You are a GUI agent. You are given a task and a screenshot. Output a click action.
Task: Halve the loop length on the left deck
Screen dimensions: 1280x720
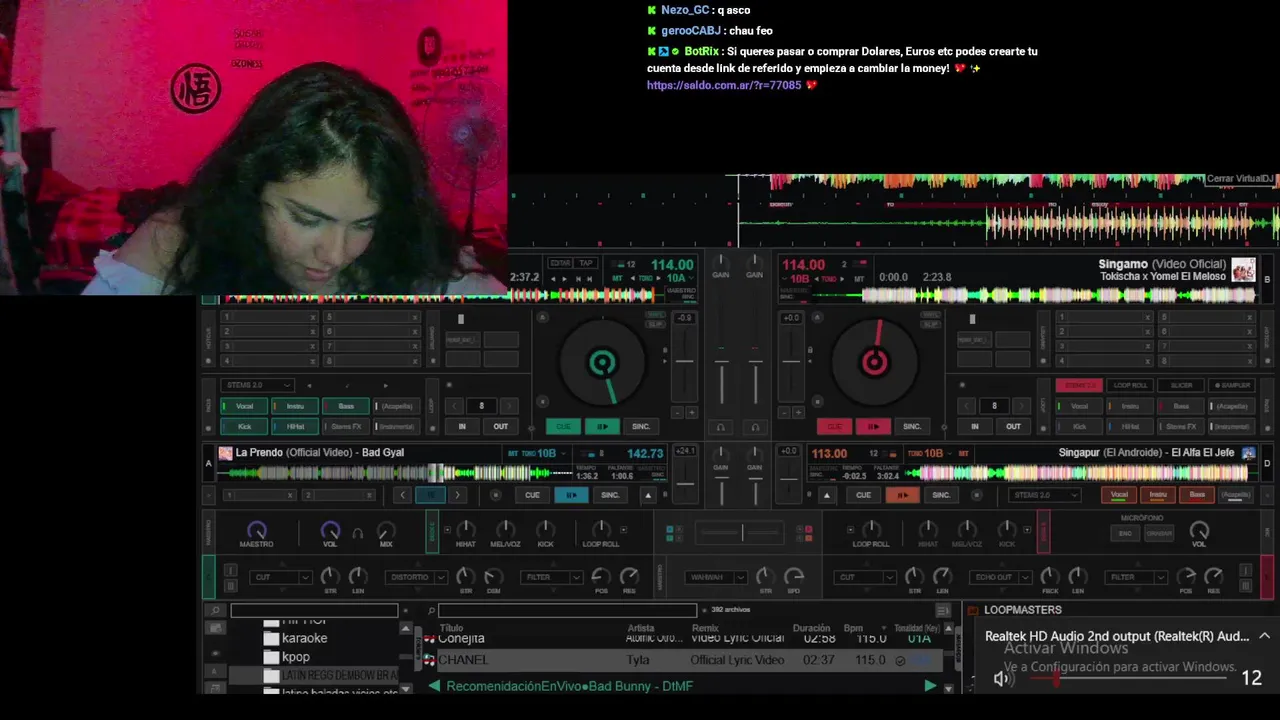click(x=454, y=406)
